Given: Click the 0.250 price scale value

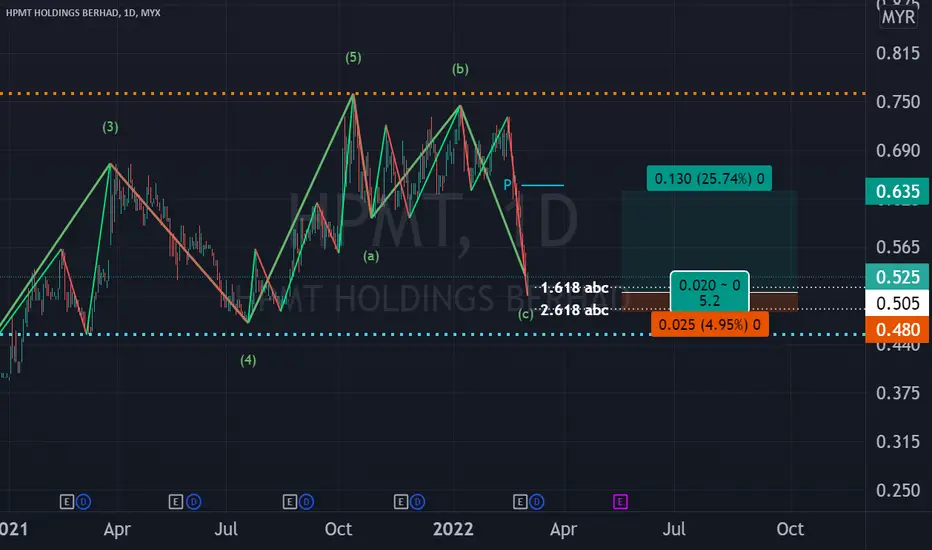Looking at the screenshot, I should (x=898, y=491).
